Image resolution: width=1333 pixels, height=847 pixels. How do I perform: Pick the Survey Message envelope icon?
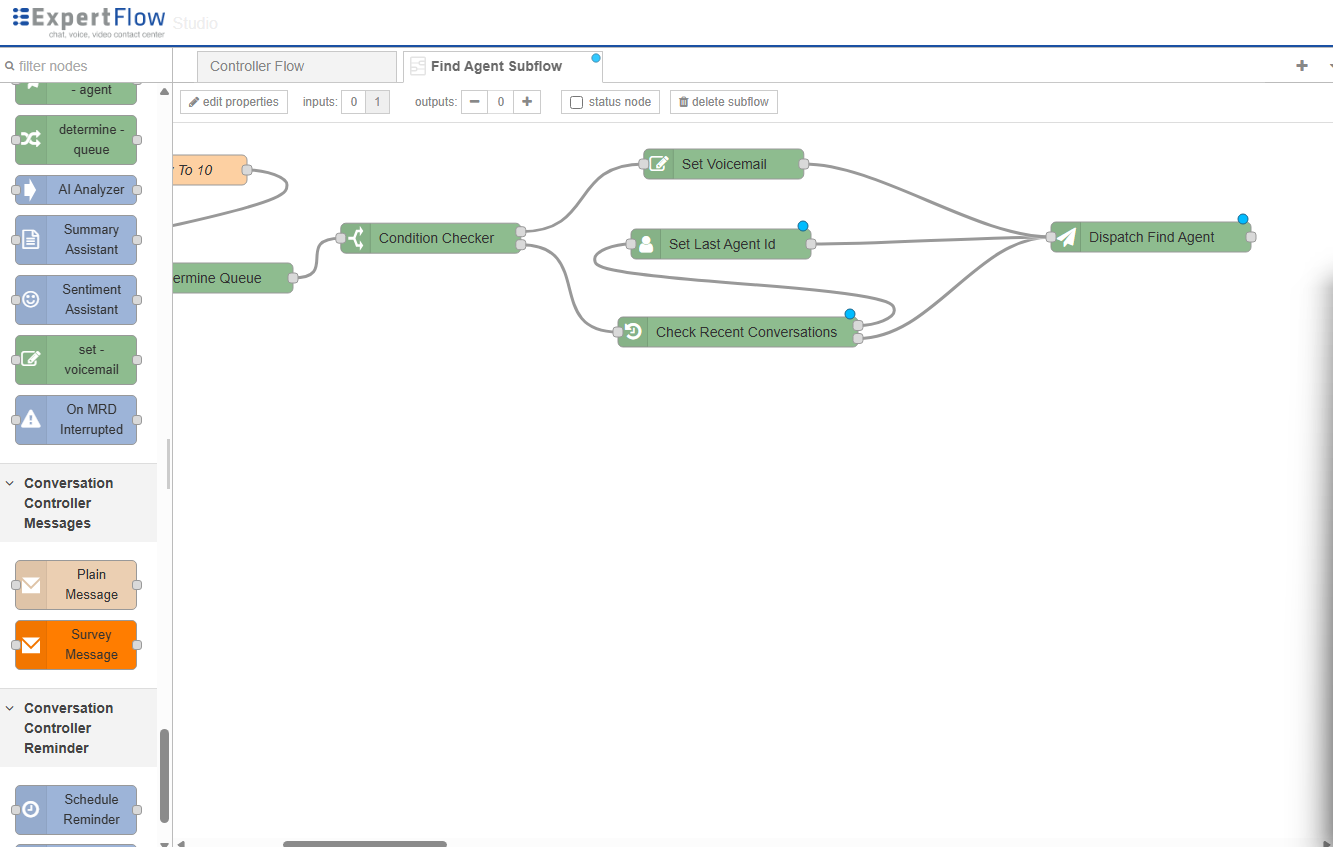click(31, 645)
